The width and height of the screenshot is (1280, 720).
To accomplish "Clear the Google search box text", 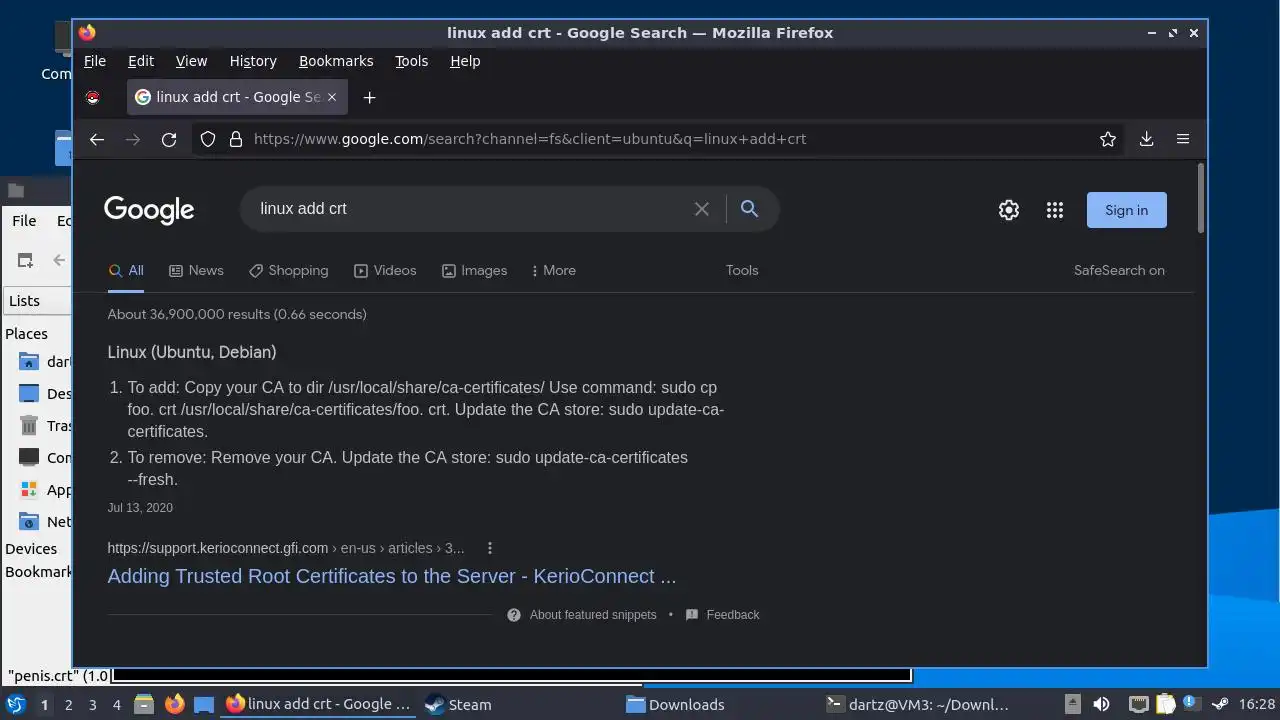I will click(x=702, y=209).
